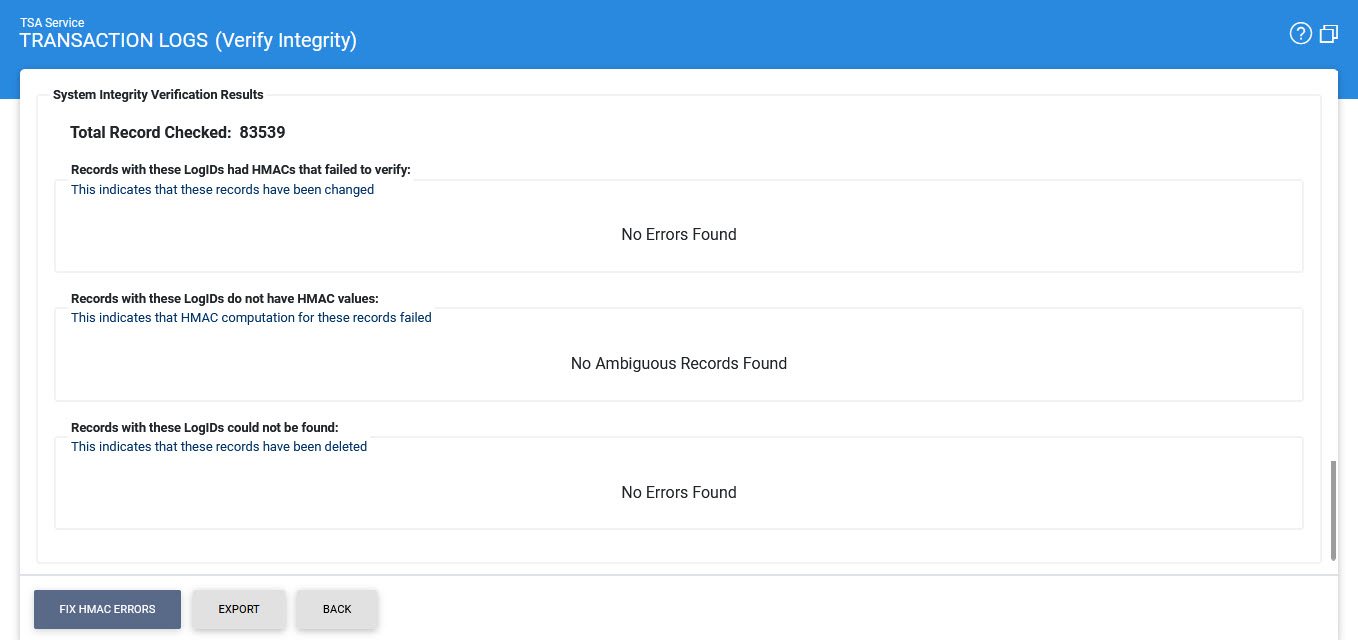Click the TRANSACTION LOGS (Verify Integrity) title
This screenshot has width=1358, height=640.
click(188, 41)
